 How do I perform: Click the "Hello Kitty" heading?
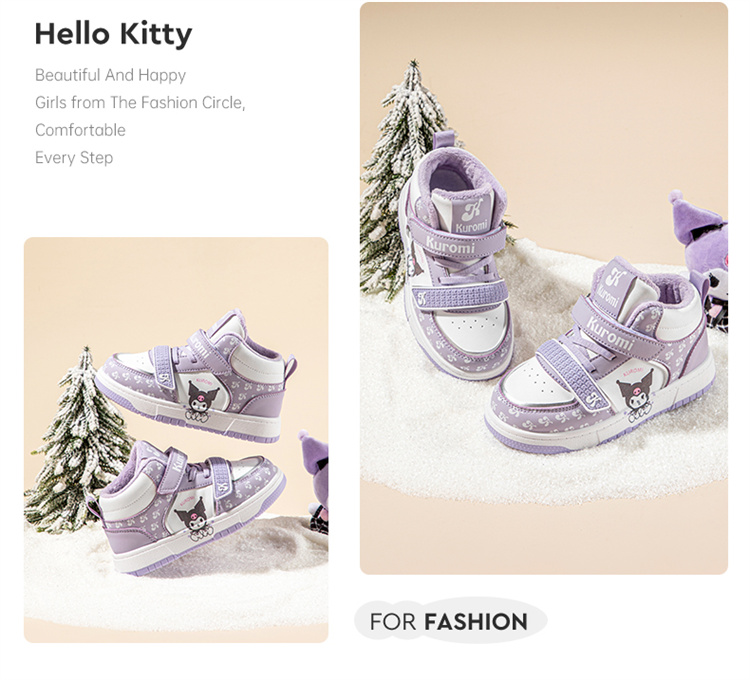click(x=113, y=34)
